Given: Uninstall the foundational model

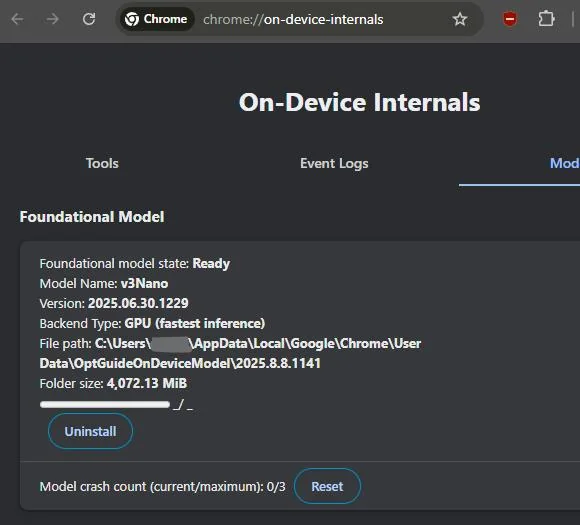Looking at the screenshot, I should [x=90, y=431].
